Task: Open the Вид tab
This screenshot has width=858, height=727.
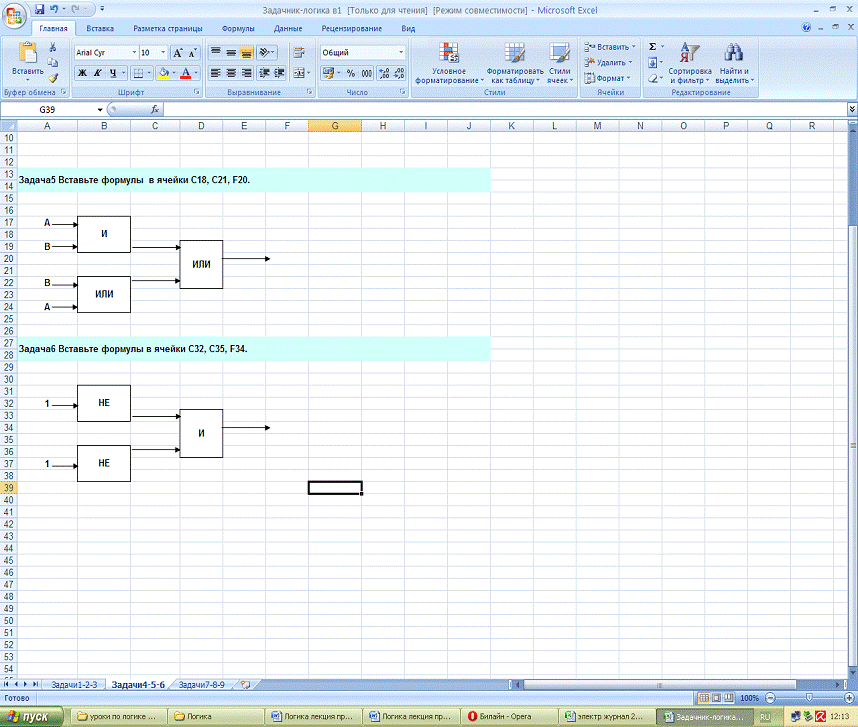Action: [x=408, y=28]
